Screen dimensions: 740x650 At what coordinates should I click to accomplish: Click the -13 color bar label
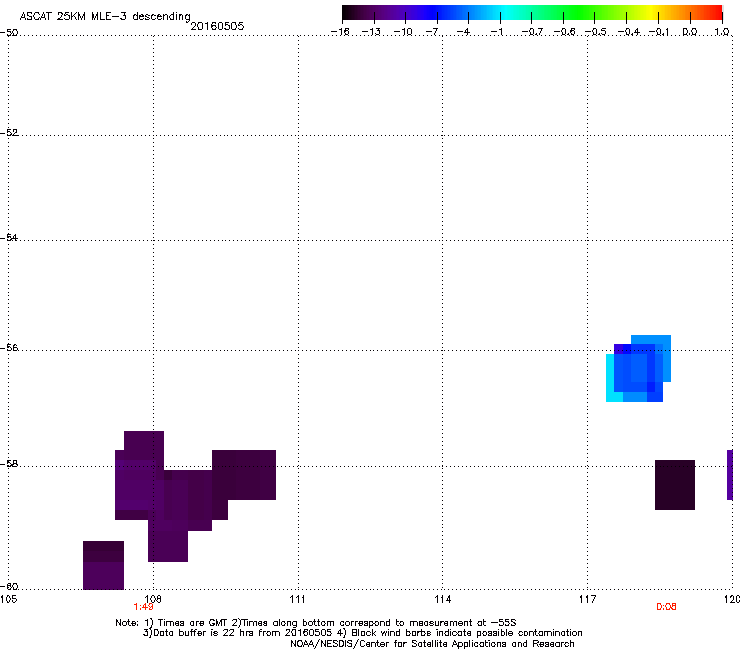(x=371, y=32)
